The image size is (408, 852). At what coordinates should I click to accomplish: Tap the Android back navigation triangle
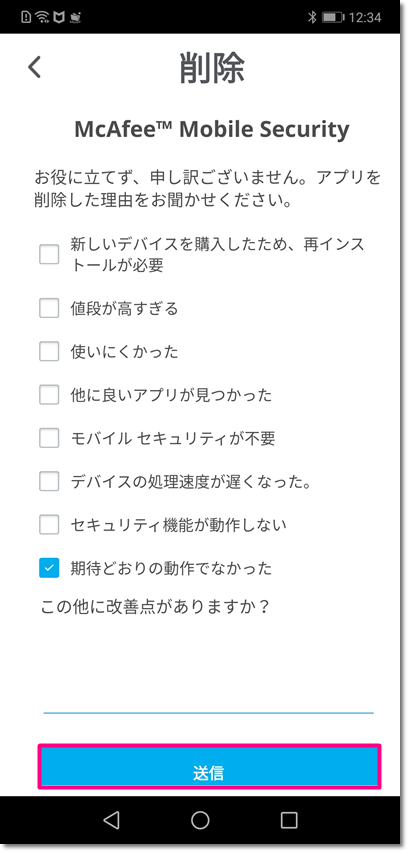click(111, 820)
